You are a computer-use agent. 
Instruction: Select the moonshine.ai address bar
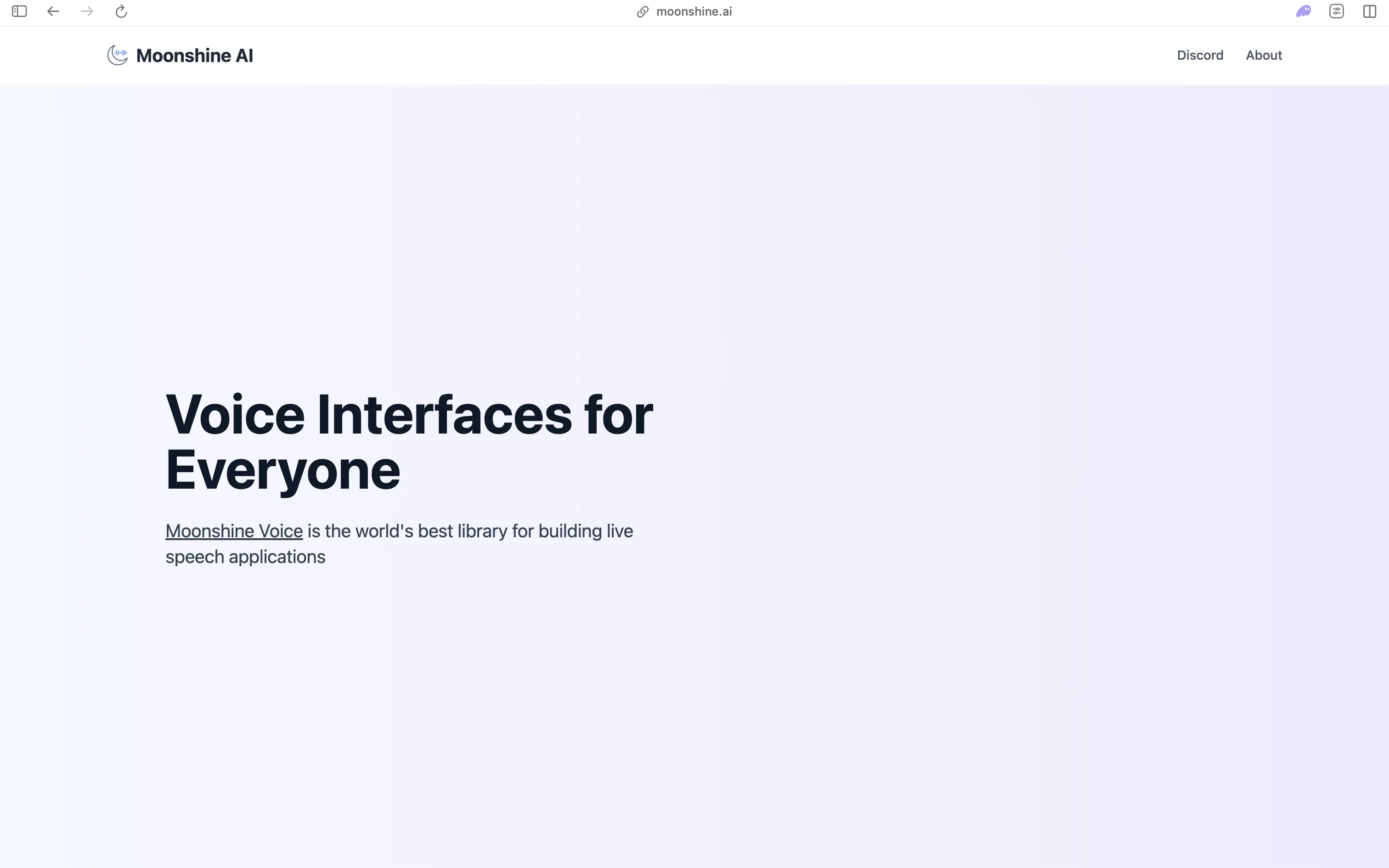coord(694,11)
